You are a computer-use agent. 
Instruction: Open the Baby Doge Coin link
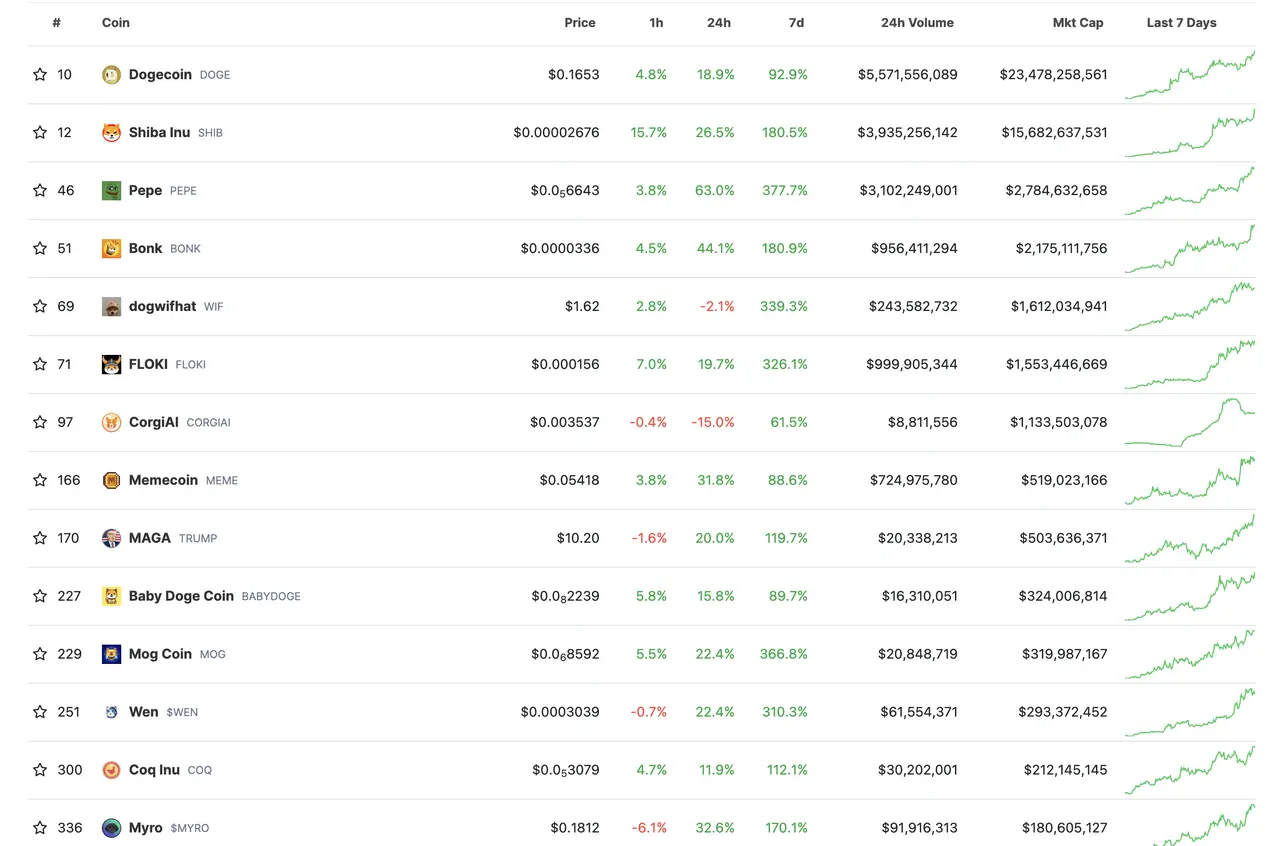coord(181,597)
